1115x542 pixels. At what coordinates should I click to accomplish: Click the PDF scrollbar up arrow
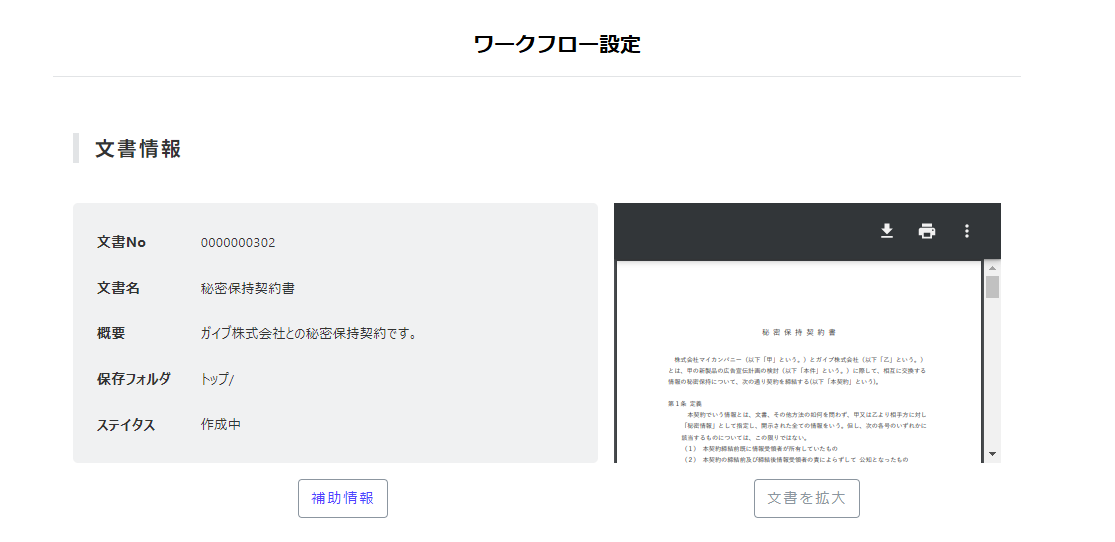[x=992, y=268]
